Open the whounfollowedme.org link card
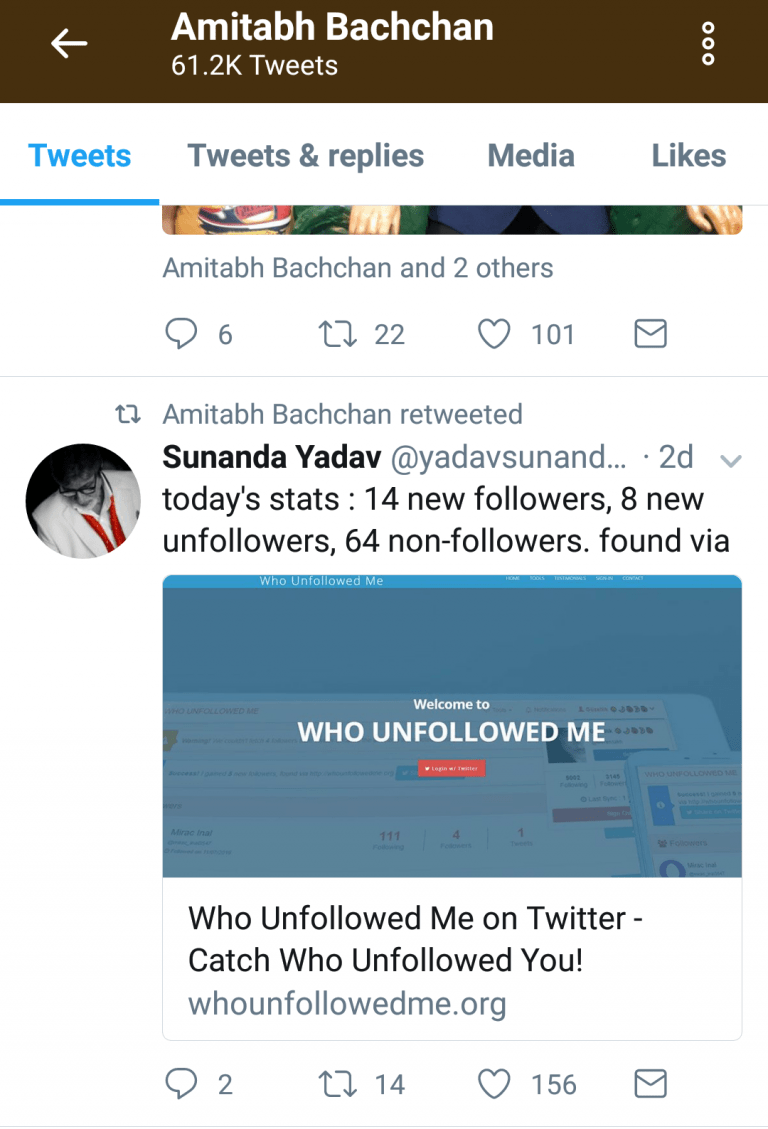The width and height of the screenshot is (768, 1129). click(x=451, y=960)
